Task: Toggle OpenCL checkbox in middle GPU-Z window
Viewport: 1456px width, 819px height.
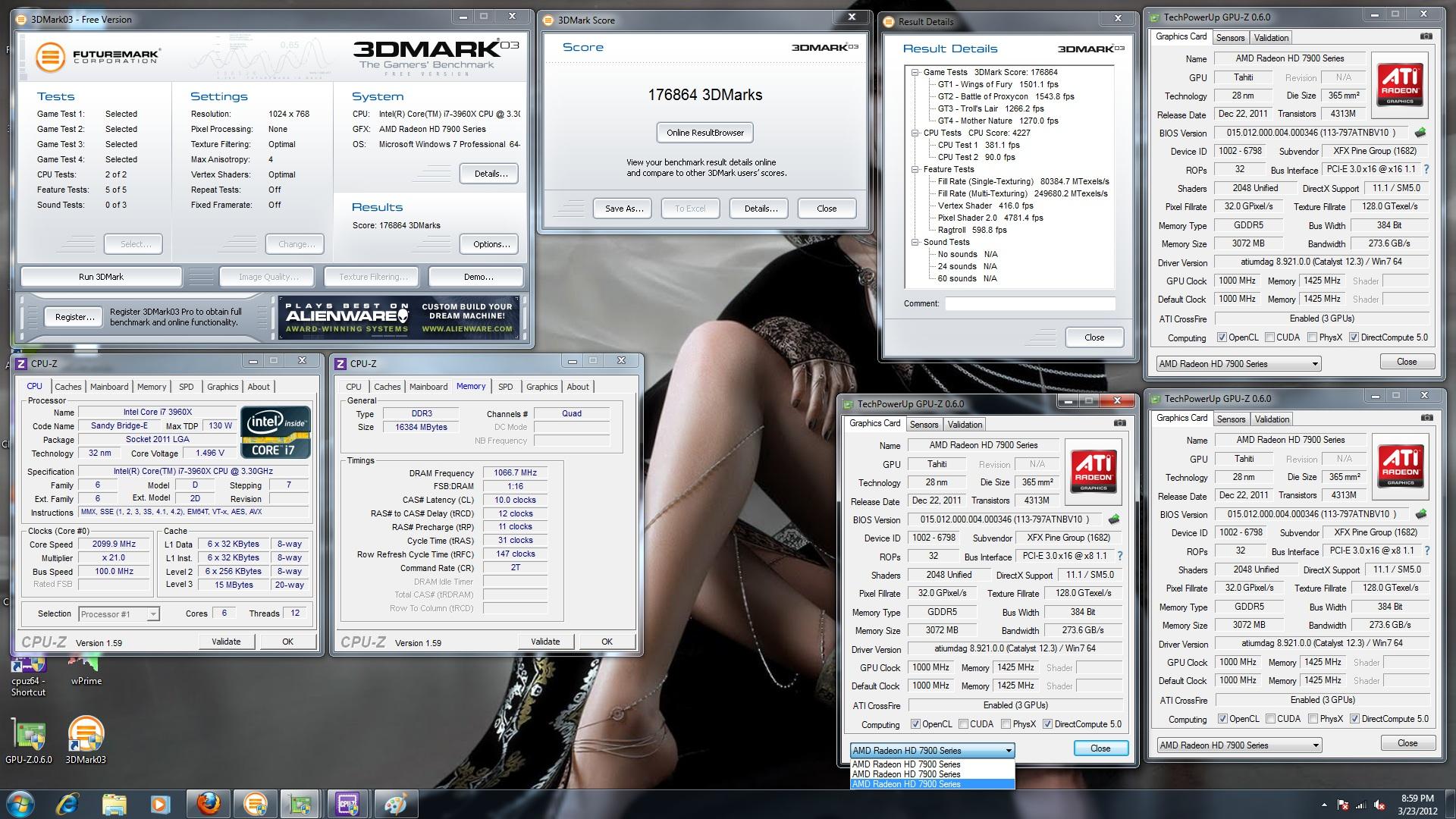Action: (x=915, y=724)
